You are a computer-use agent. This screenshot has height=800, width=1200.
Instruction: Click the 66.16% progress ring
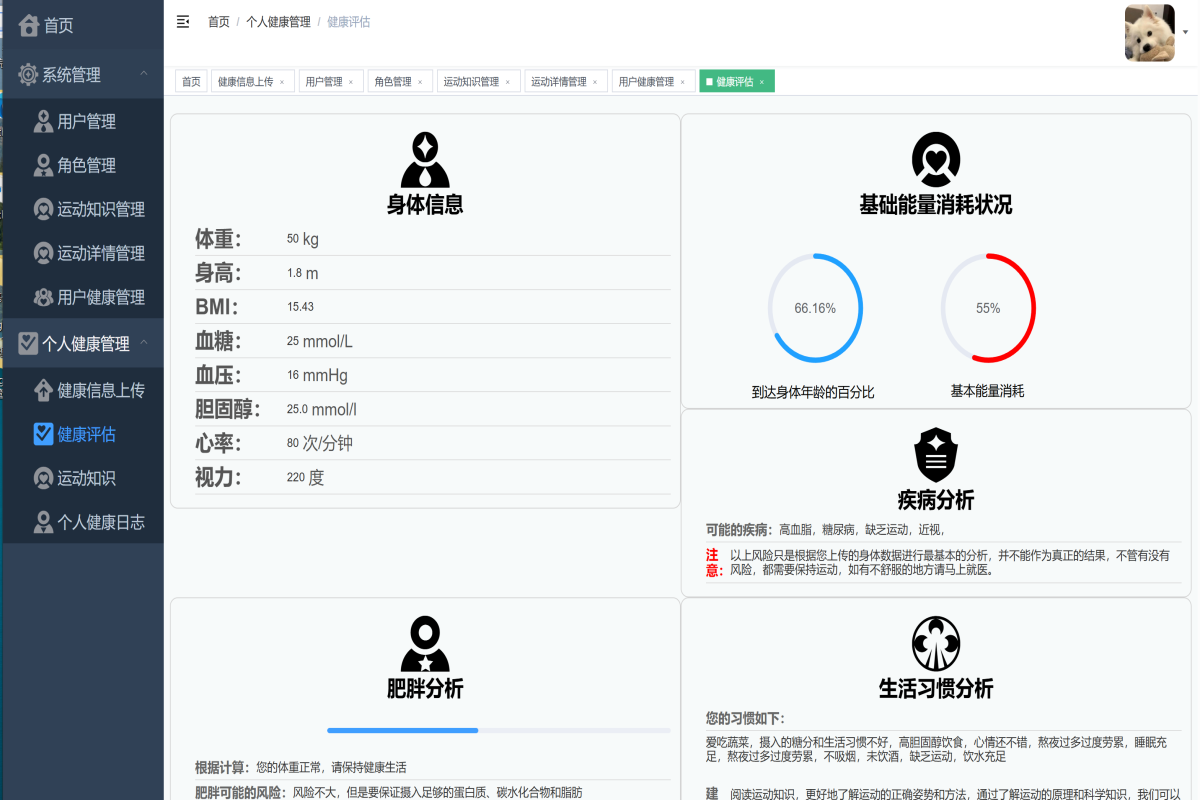click(815, 308)
